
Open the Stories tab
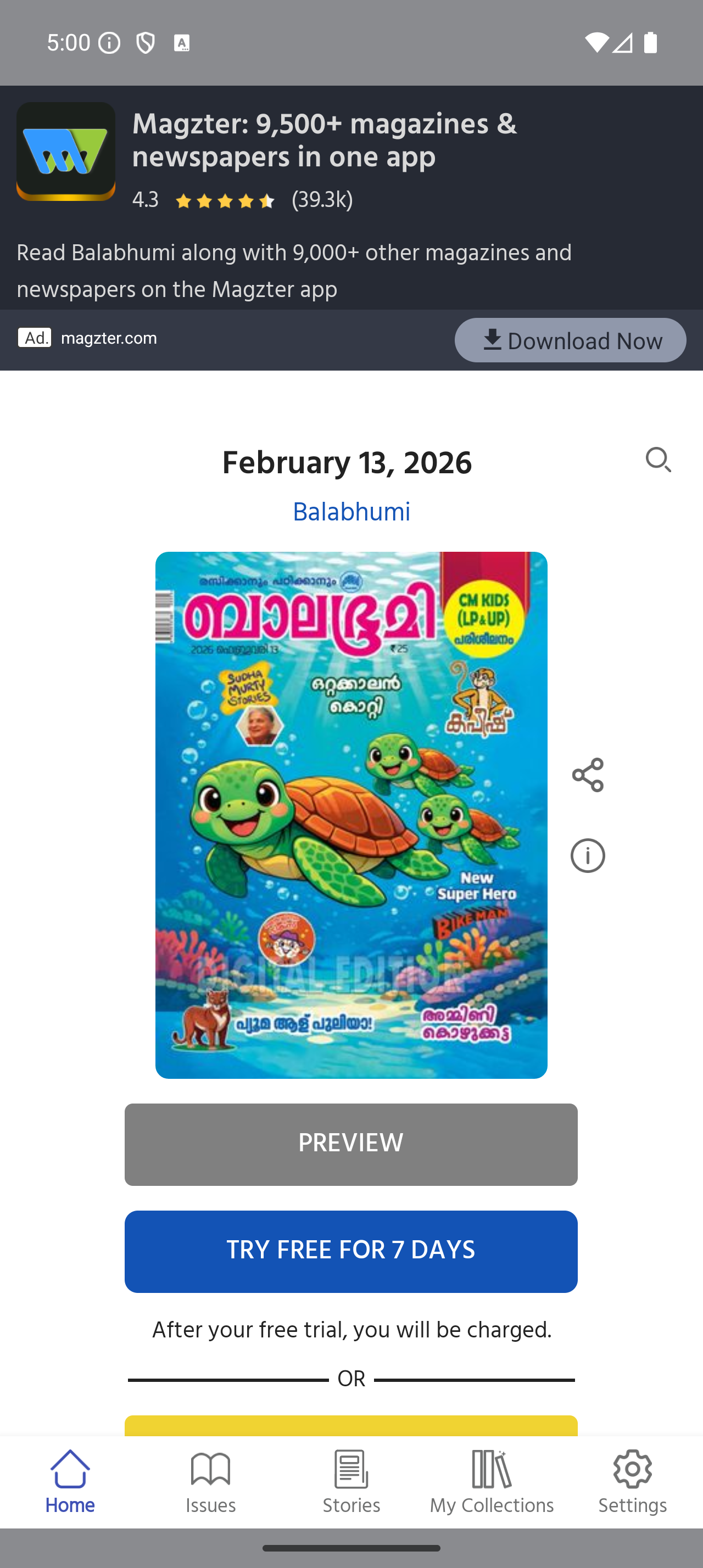coord(351,1482)
